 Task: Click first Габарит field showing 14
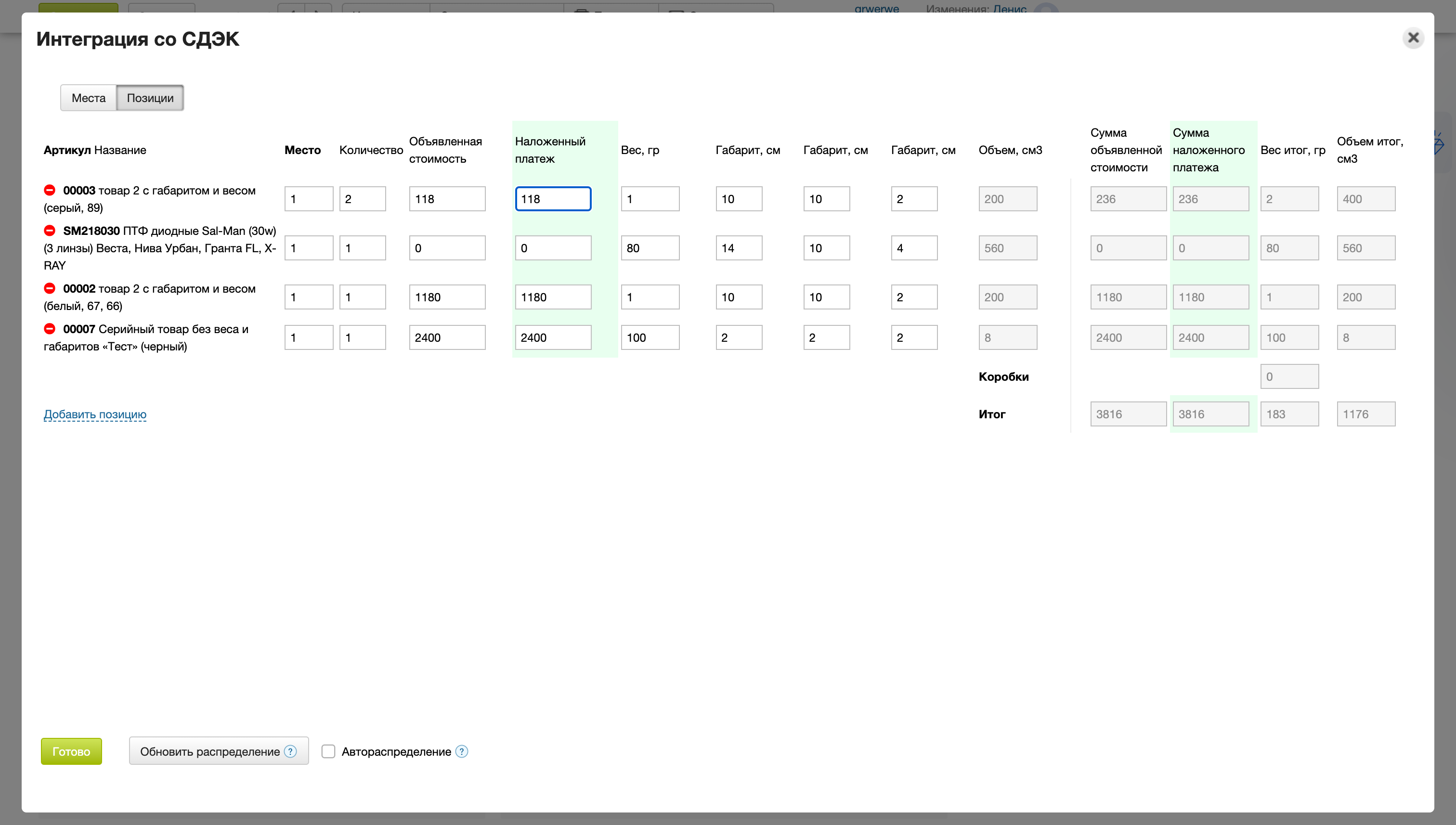coord(738,248)
